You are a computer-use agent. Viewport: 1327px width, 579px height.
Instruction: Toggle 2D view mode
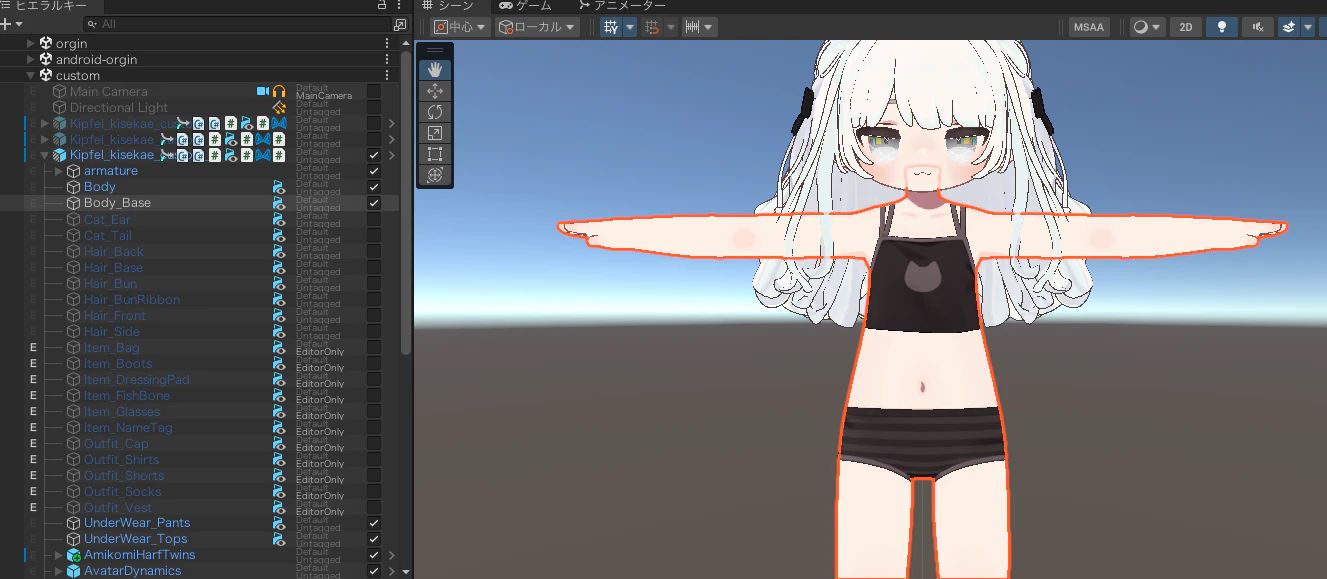click(x=1185, y=27)
